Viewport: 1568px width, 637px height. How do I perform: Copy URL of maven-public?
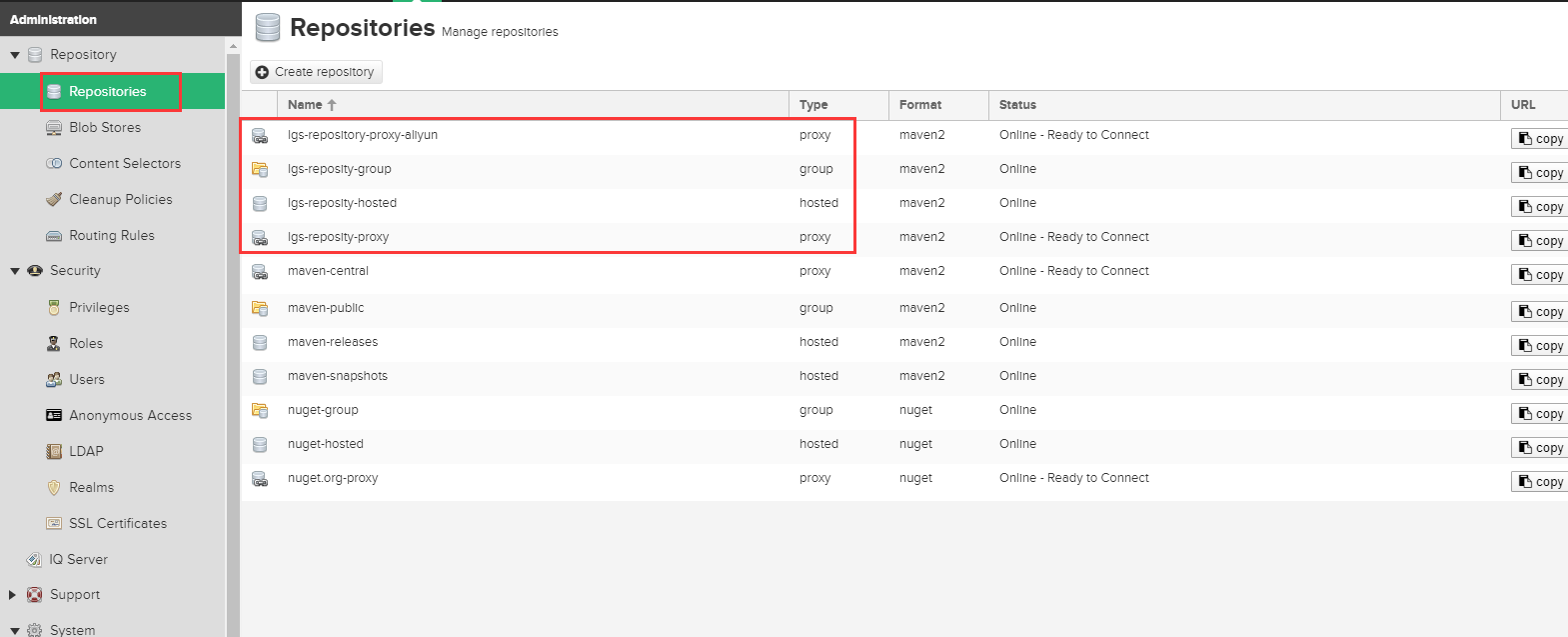pos(1540,312)
